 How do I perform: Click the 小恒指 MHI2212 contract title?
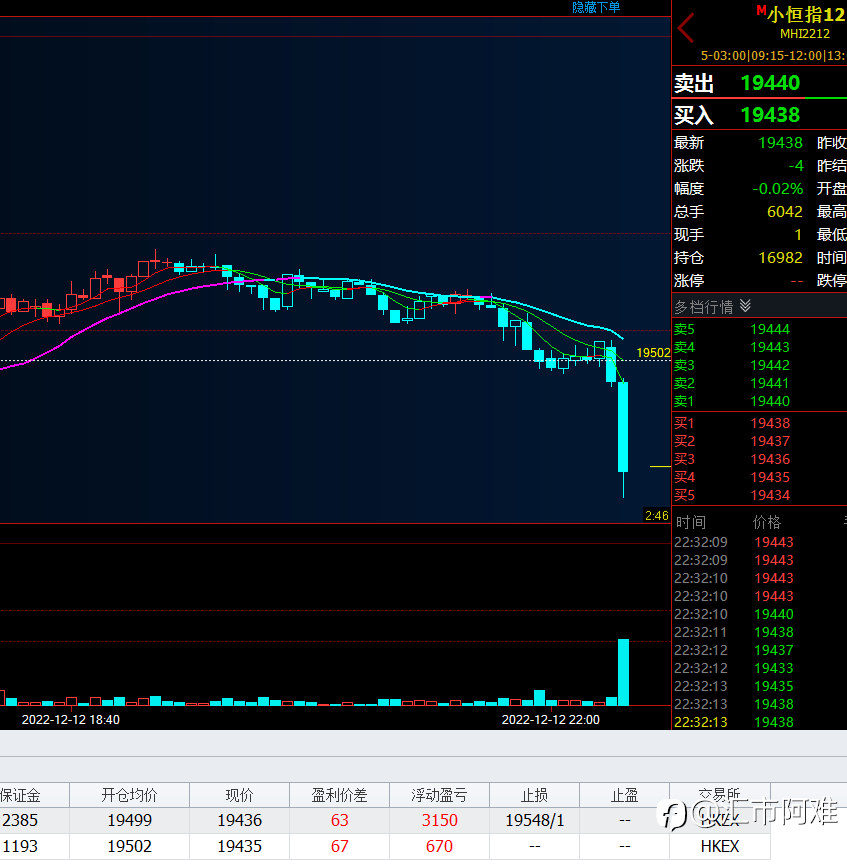pyautogui.click(x=805, y=23)
